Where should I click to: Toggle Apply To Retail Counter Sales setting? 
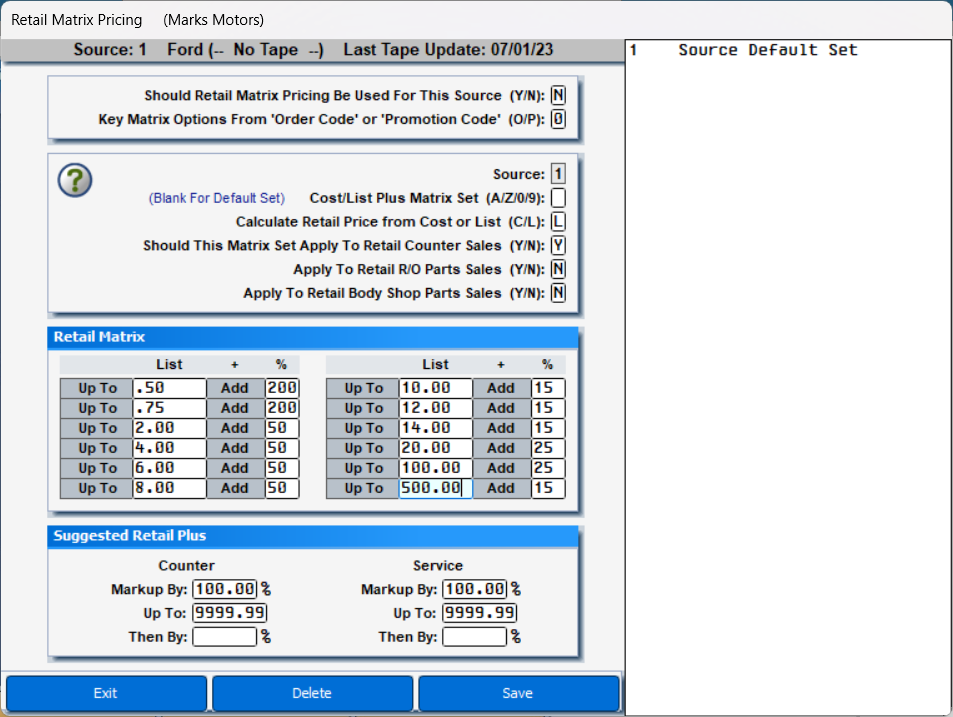558,245
